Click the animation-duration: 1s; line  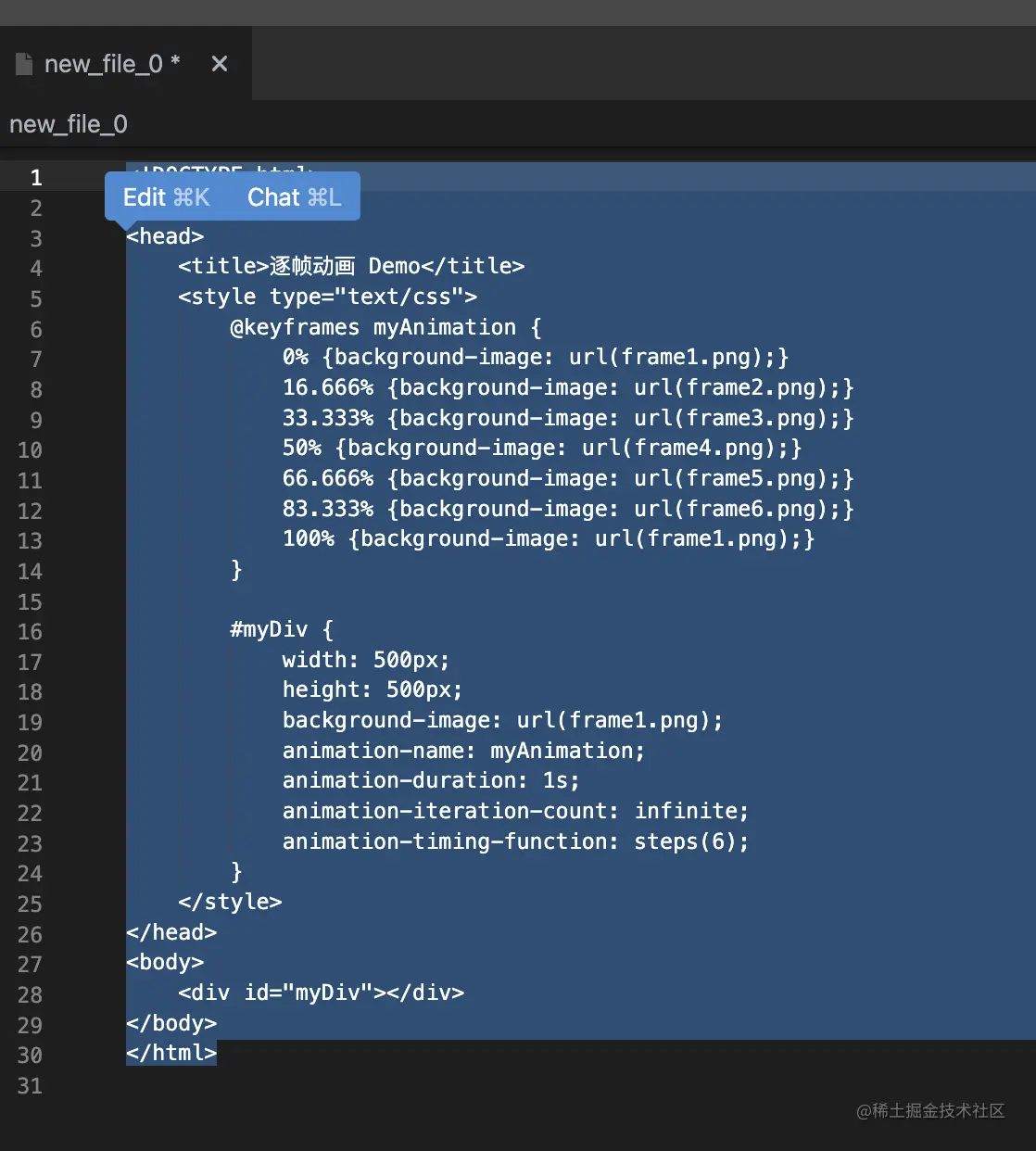[x=431, y=781]
